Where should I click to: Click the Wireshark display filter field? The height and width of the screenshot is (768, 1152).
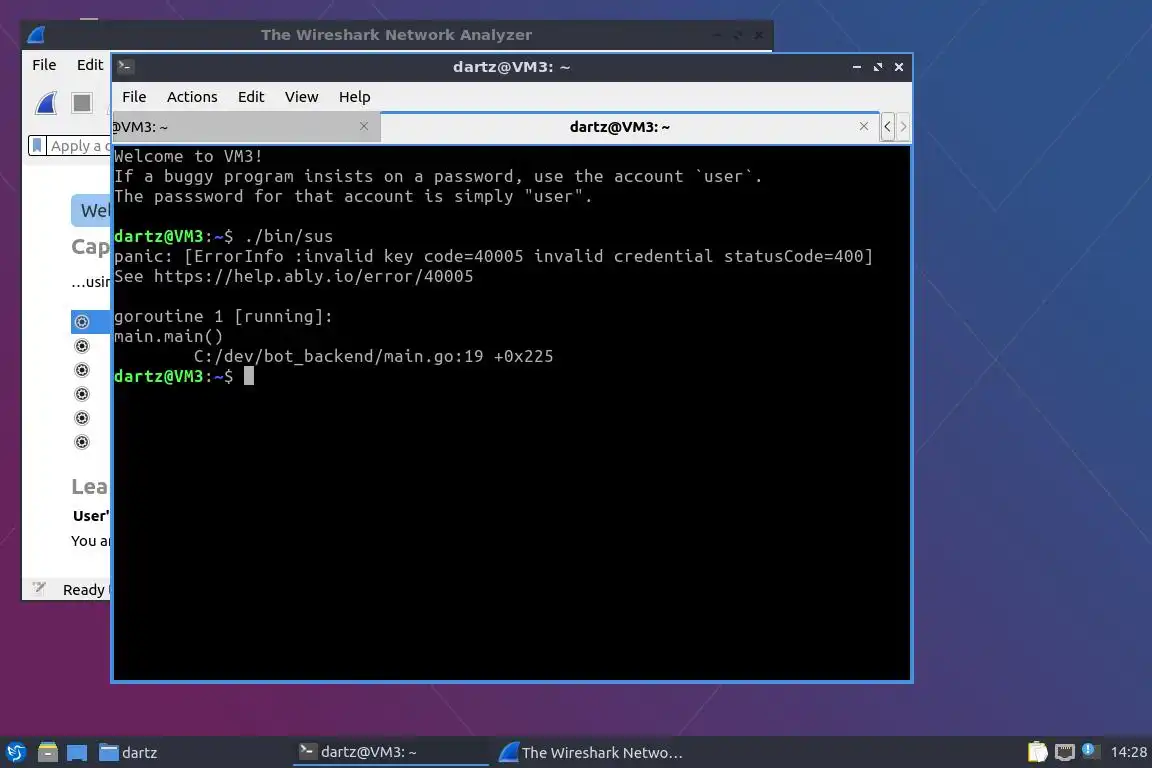coord(79,146)
